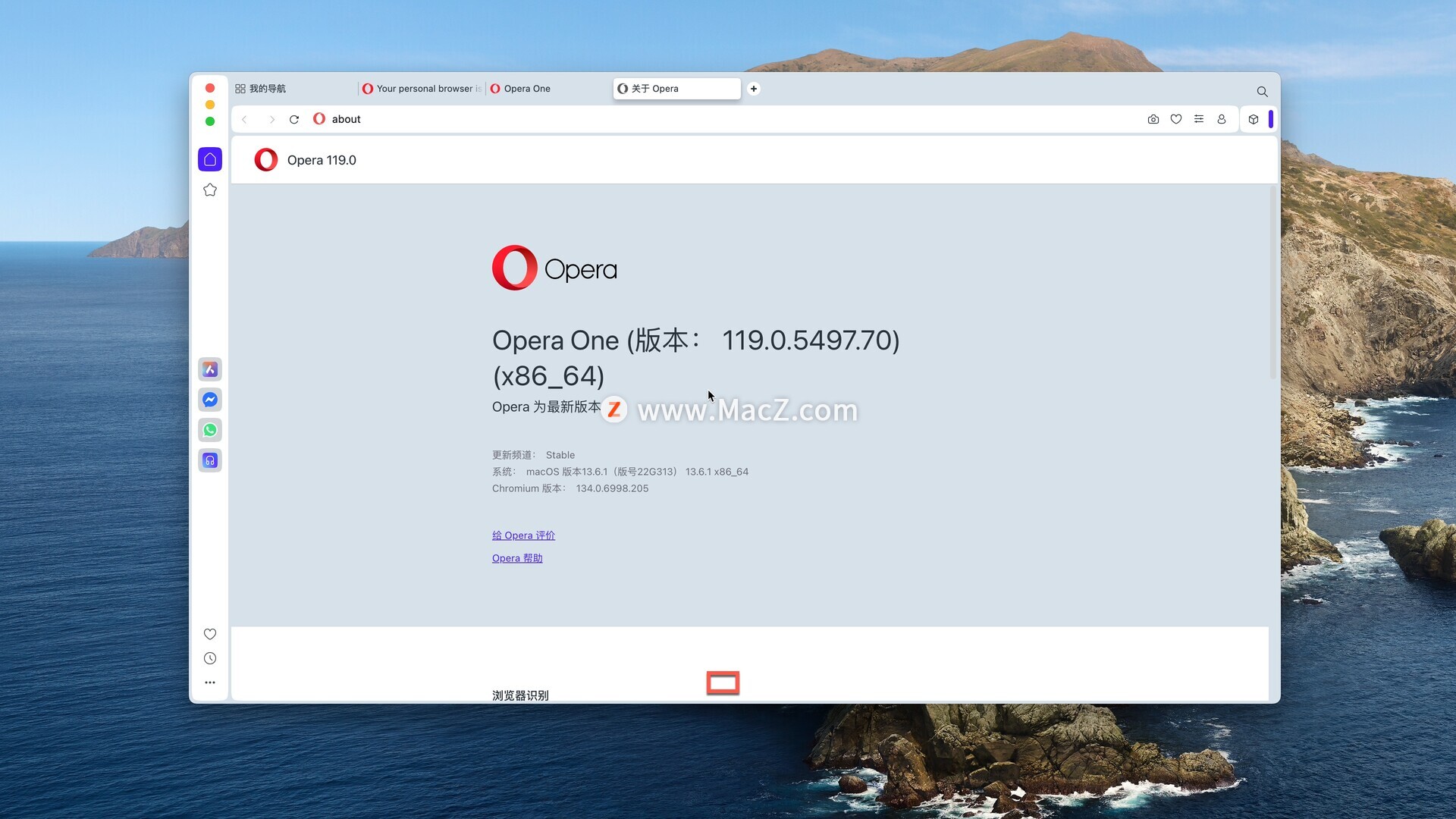Switch to Opera One tab

549,89
